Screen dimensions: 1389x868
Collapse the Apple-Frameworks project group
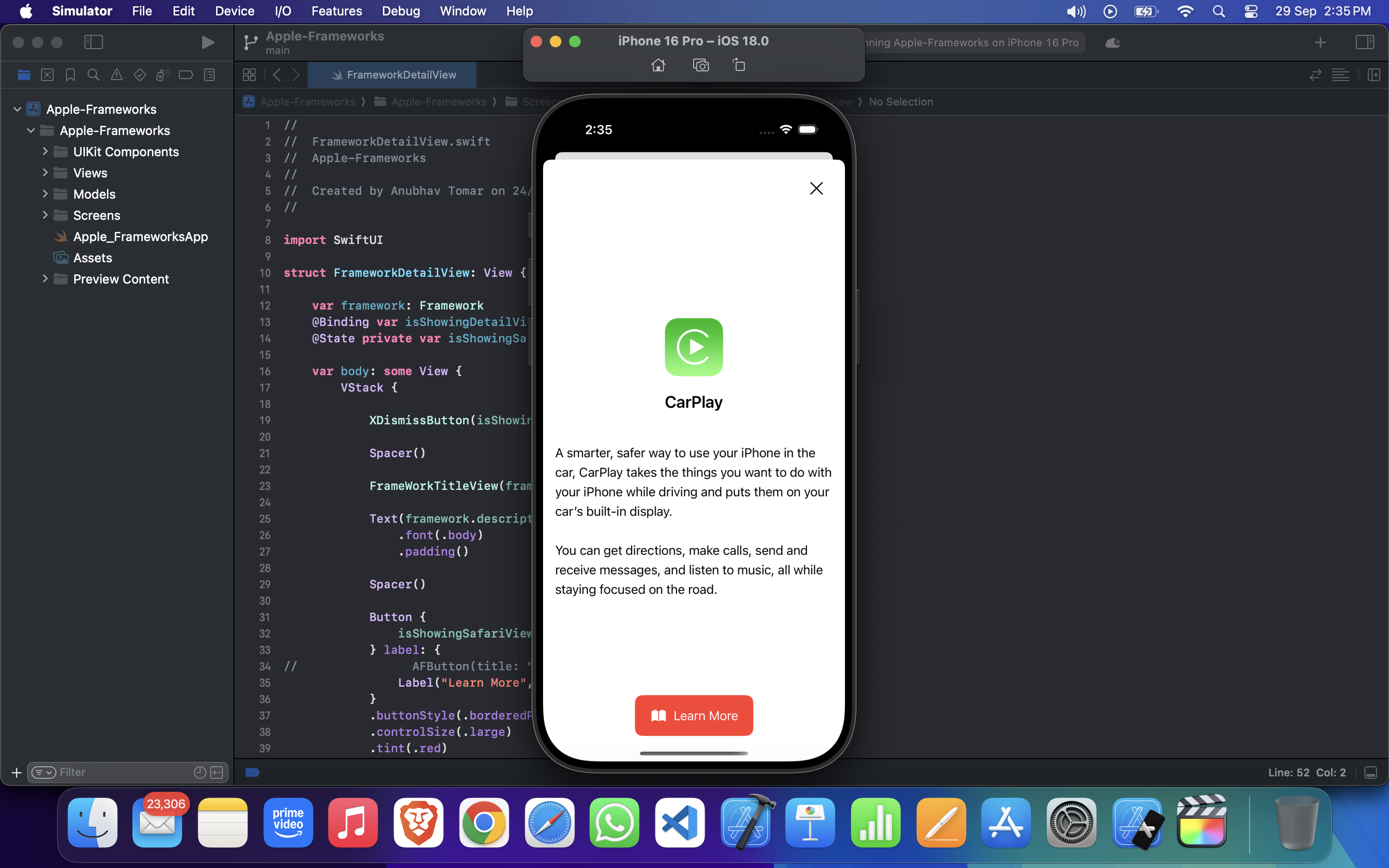point(17,109)
